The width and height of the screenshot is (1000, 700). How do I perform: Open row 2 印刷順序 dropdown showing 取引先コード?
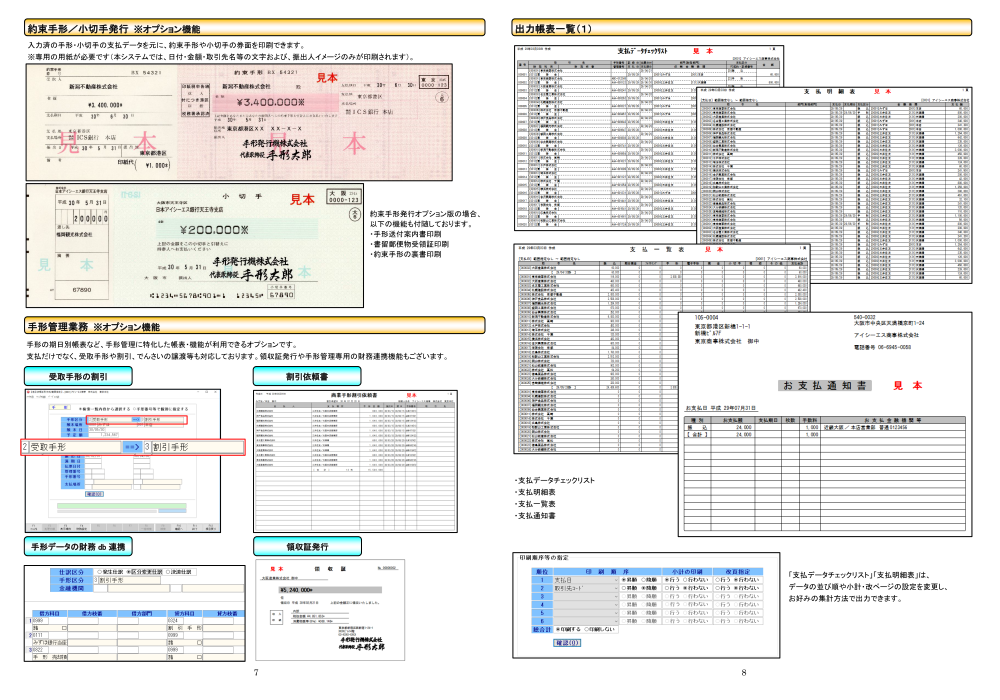[x=586, y=588]
